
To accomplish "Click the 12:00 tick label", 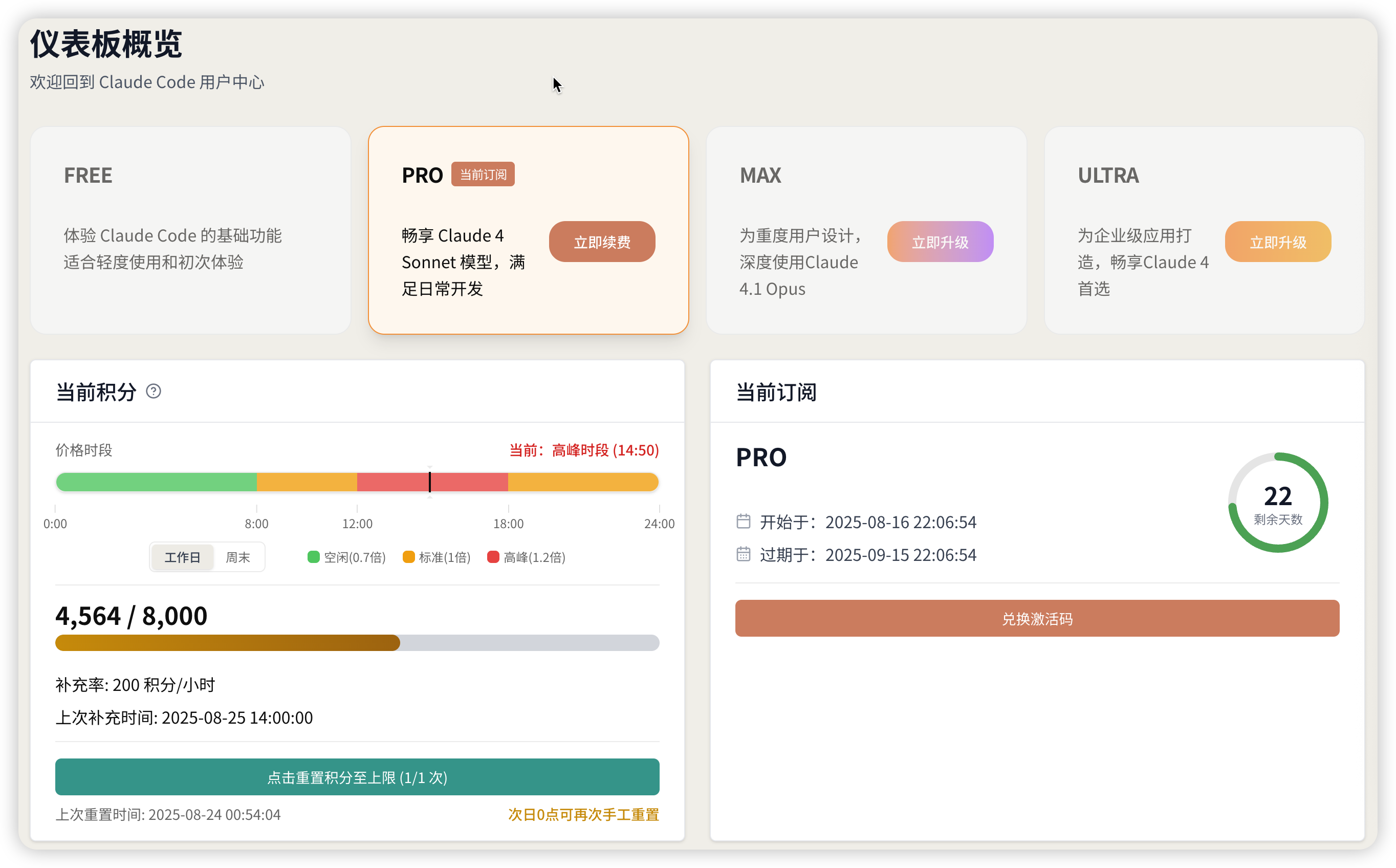I will point(357,524).
